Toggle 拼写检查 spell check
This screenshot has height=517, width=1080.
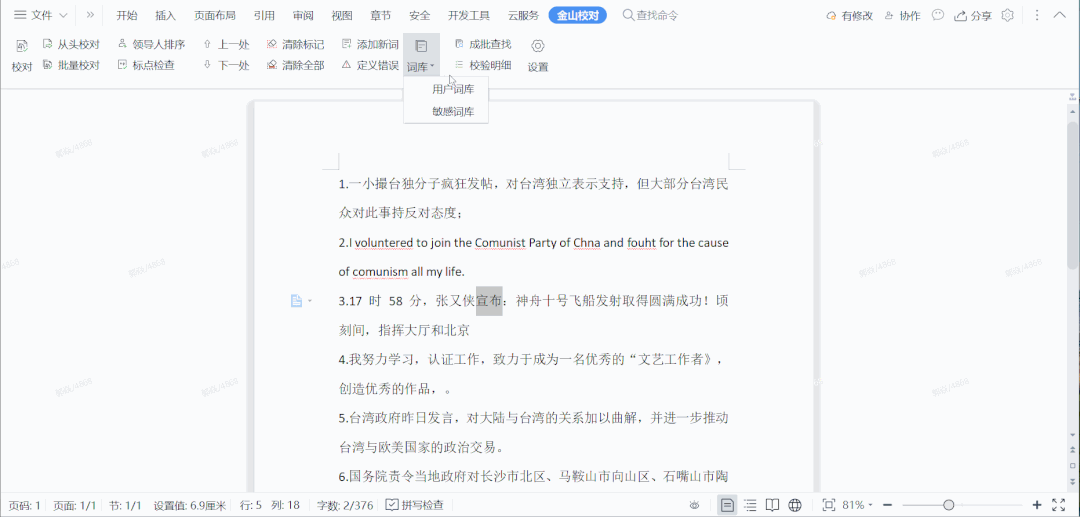point(415,505)
